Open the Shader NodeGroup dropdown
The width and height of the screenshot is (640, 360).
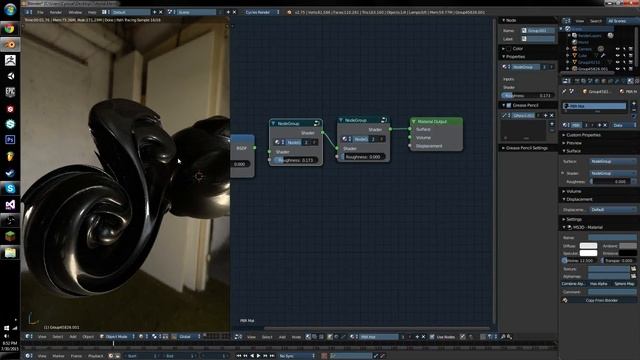[x=613, y=173]
